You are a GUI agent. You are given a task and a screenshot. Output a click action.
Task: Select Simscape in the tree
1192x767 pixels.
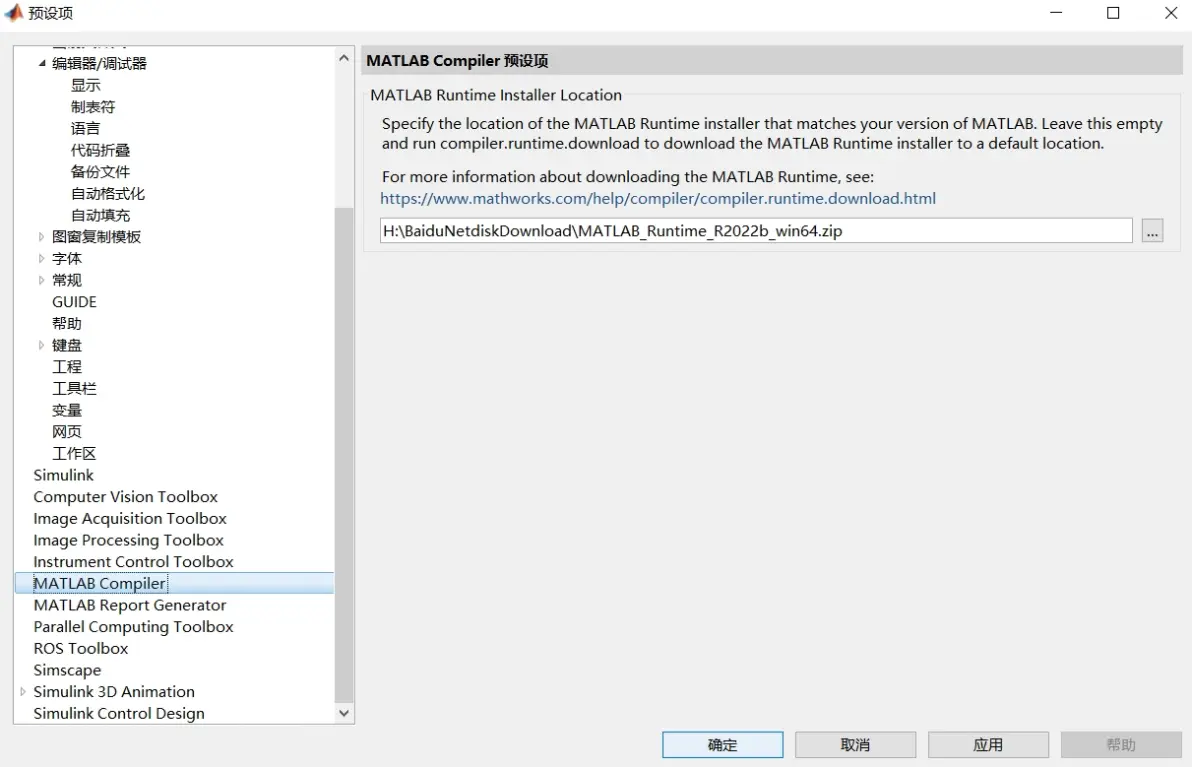pyautogui.click(x=68, y=670)
